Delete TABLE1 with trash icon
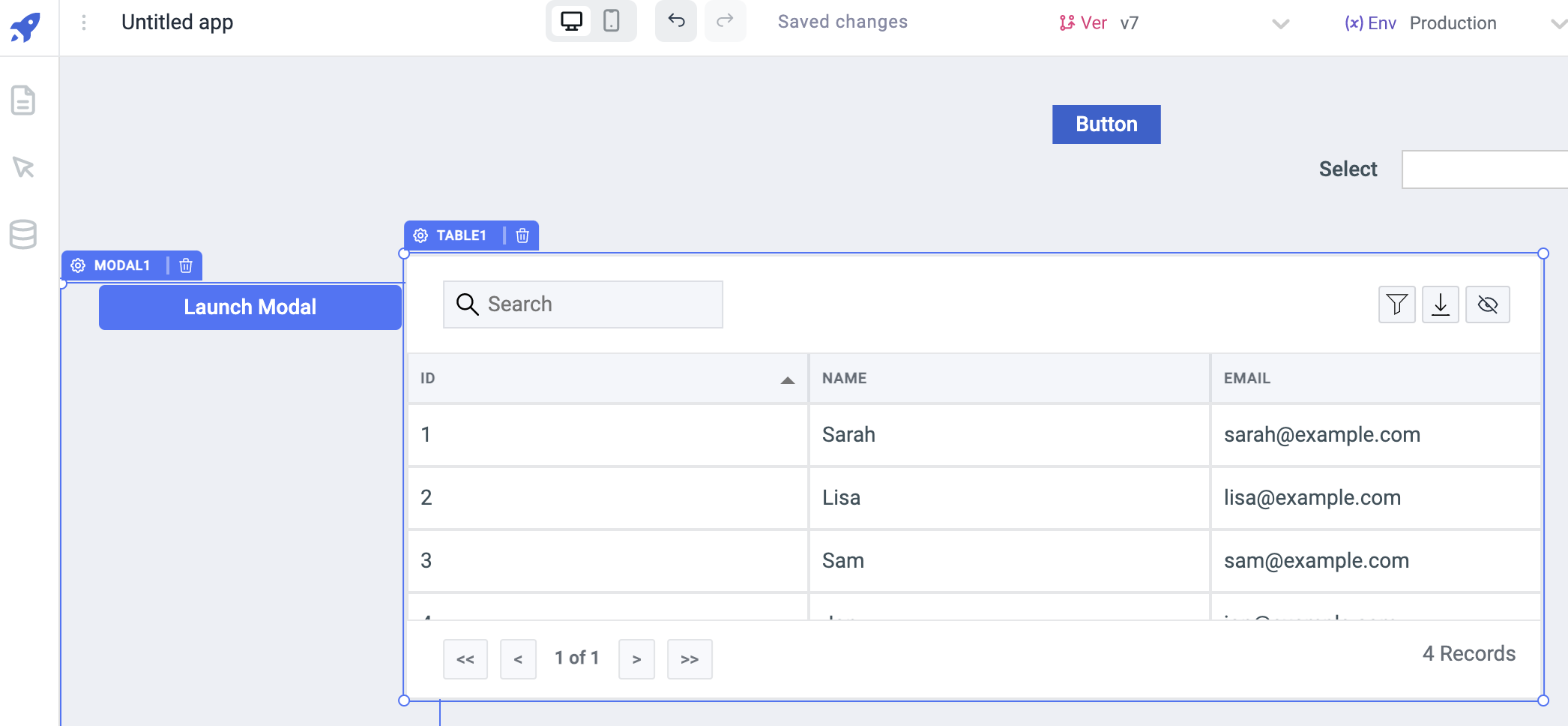1568x726 pixels. (522, 235)
